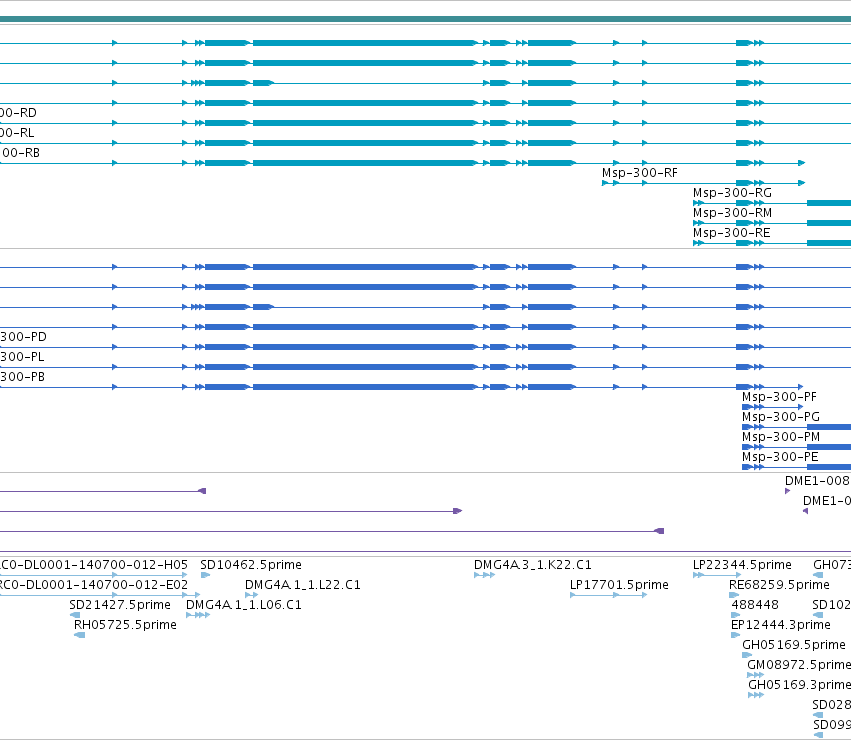Select the SD10462.5prime EST label
851x740 pixels.
click(x=251, y=565)
